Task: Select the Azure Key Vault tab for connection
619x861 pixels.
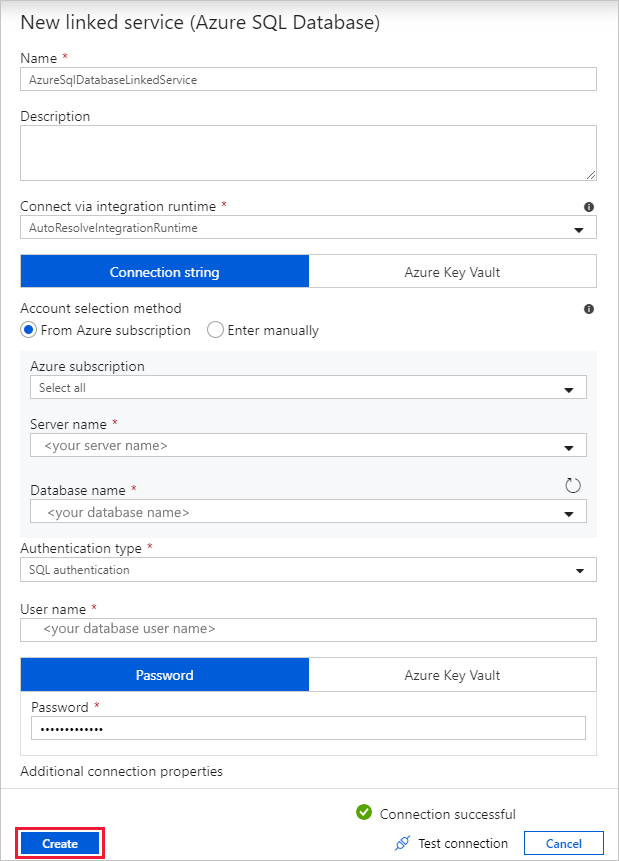Action: coord(452,272)
